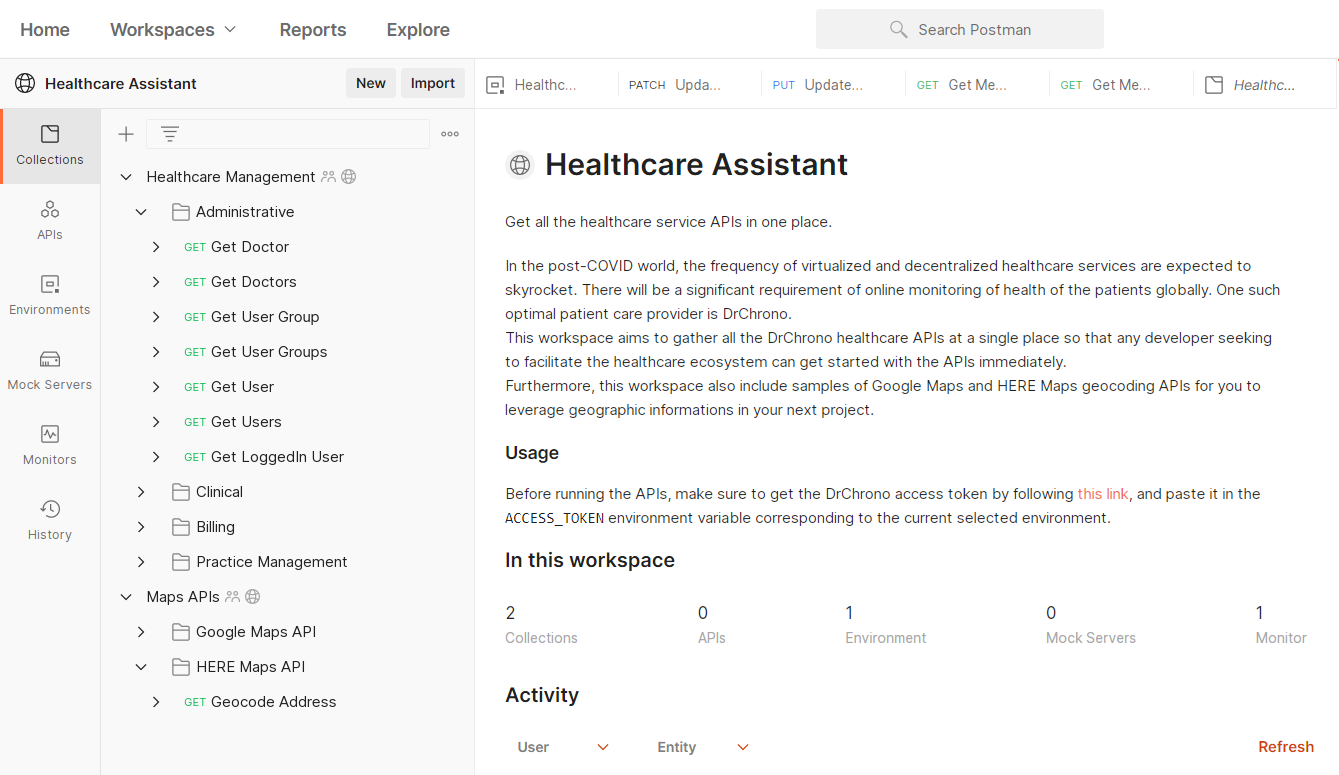Open the Collections sidebar panel
Image resolution: width=1339 pixels, height=775 pixels.
tap(50, 146)
